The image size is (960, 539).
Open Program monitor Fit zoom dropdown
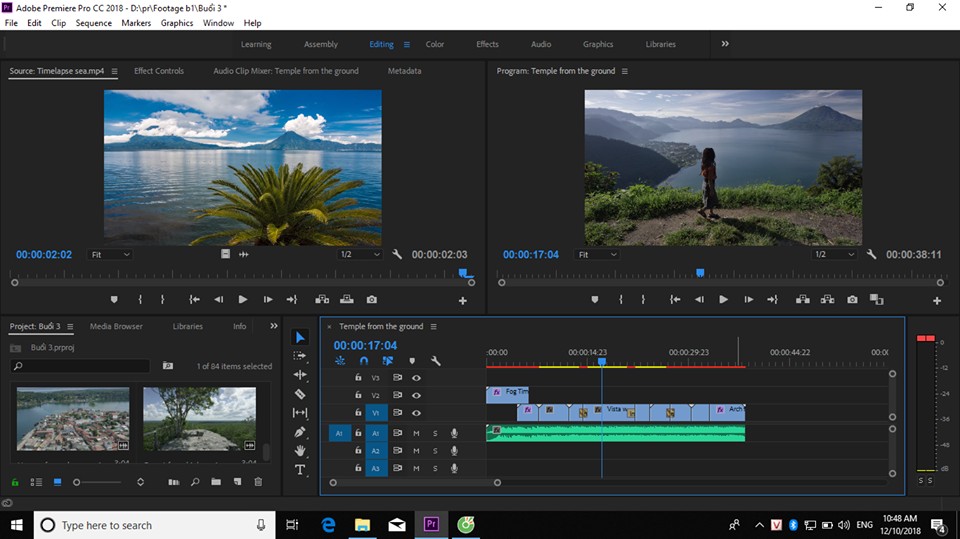click(x=597, y=254)
